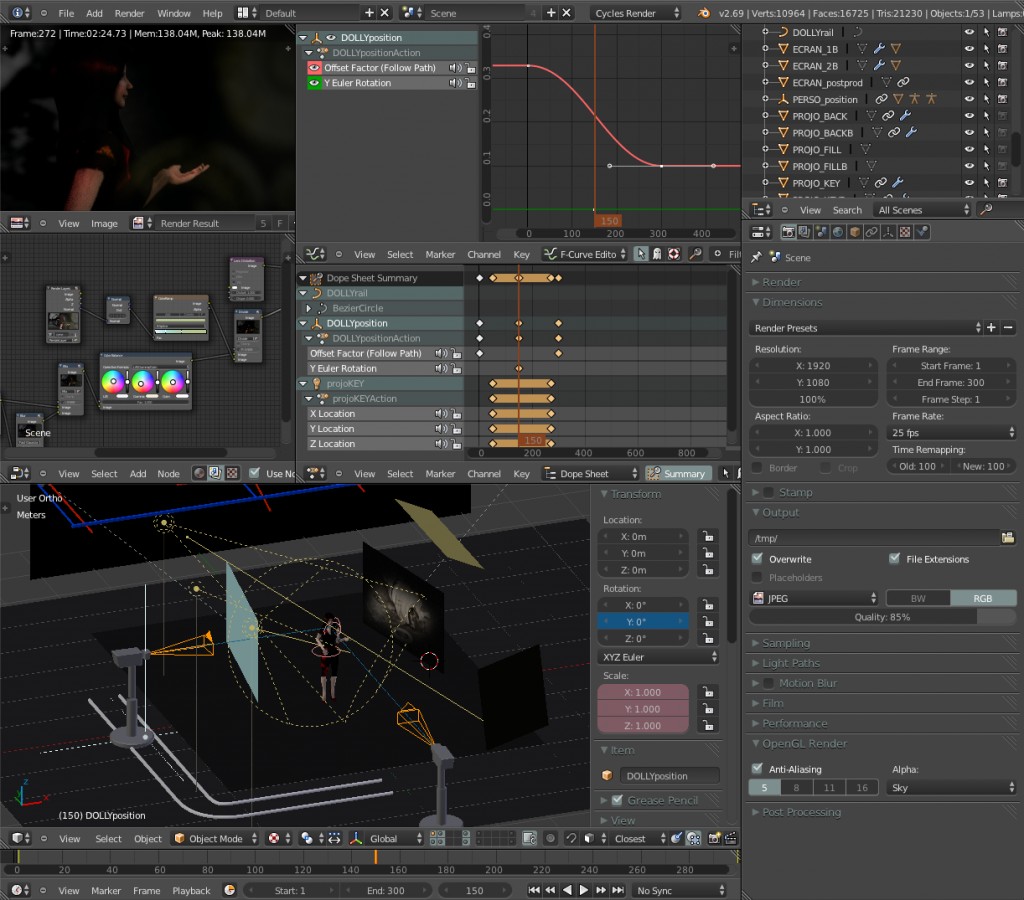Hide PROJO_FILL using its eye icon
1024x900 pixels.
pos(969,148)
